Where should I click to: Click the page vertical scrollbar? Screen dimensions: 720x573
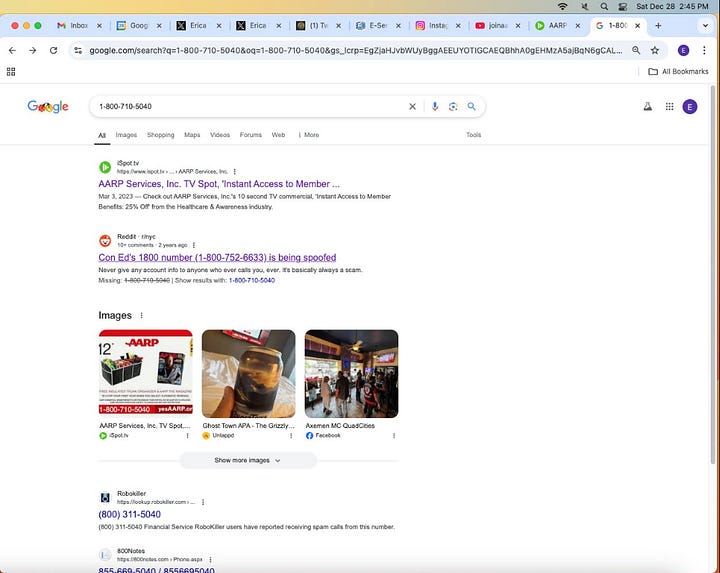coord(713,275)
